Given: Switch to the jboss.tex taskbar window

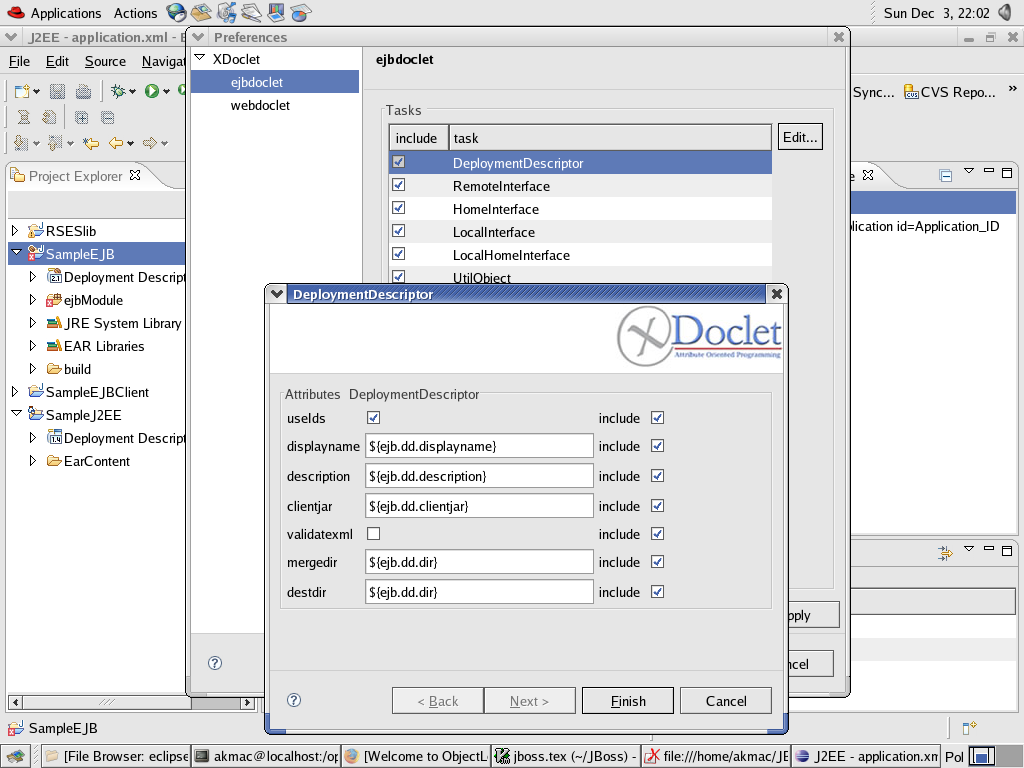Looking at the screenshot, I should pos(566,756).
